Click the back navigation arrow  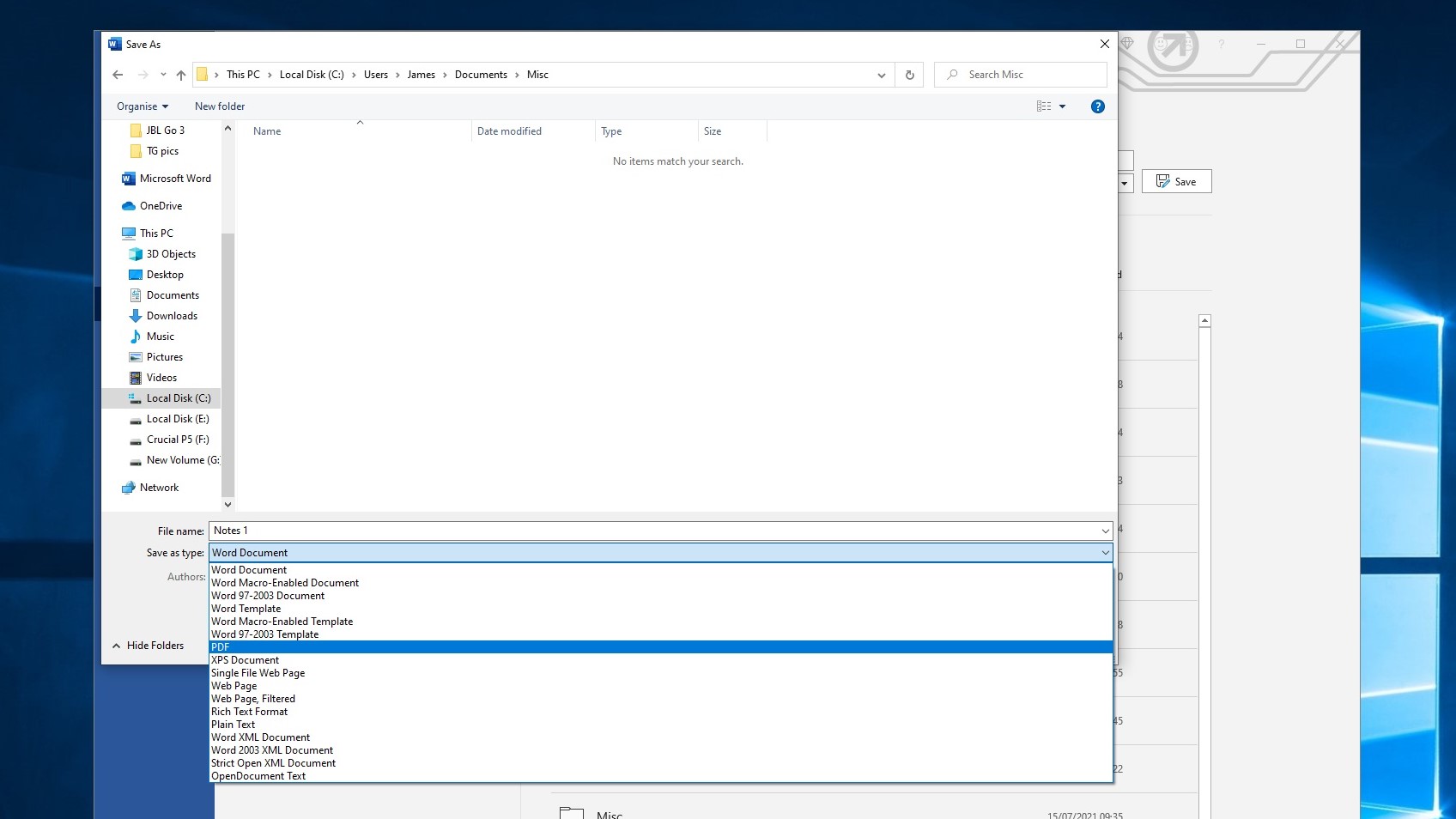118,75
